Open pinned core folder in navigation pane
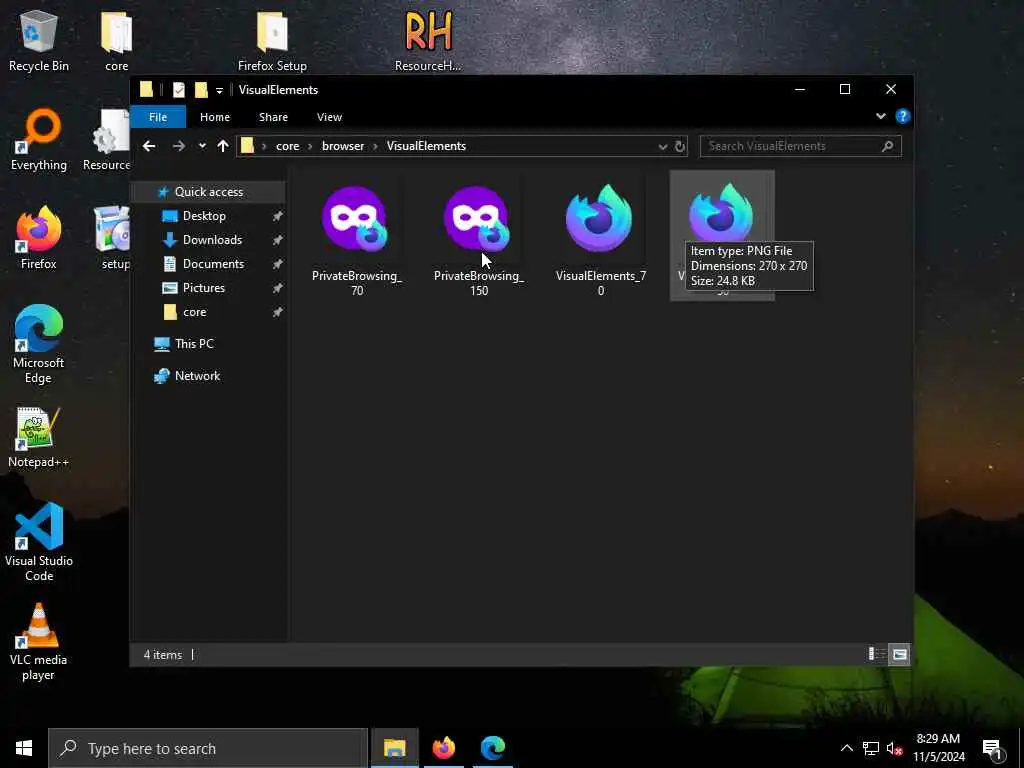Viewport: 1024px width, 768px height. (195, 312)
